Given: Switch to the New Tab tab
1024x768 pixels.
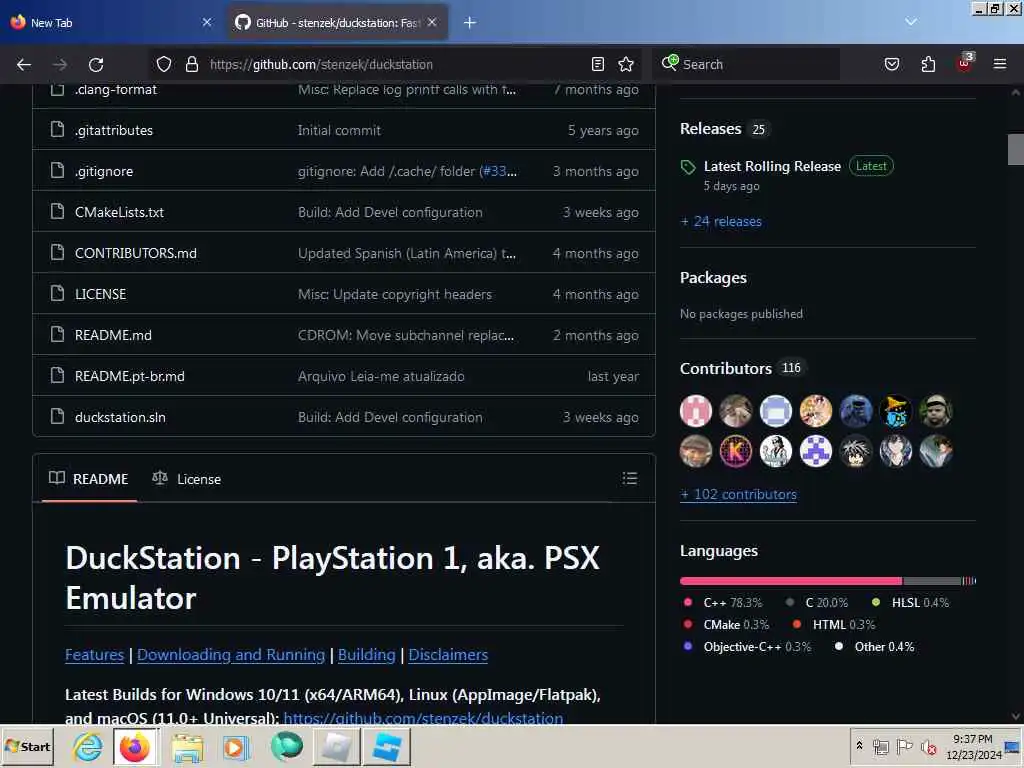Looking at the screenshot, I should tap(110, 22).
